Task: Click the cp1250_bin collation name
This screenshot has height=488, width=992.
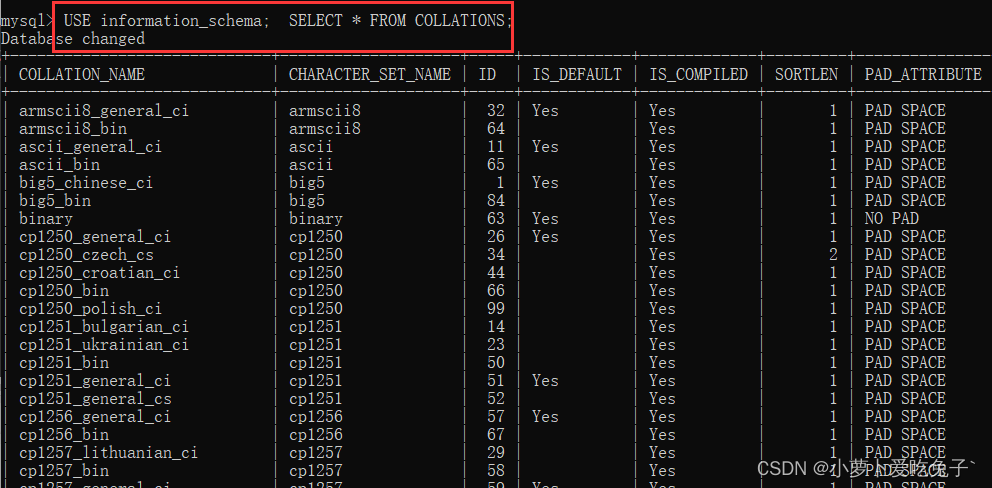Action: pos(64,291)
